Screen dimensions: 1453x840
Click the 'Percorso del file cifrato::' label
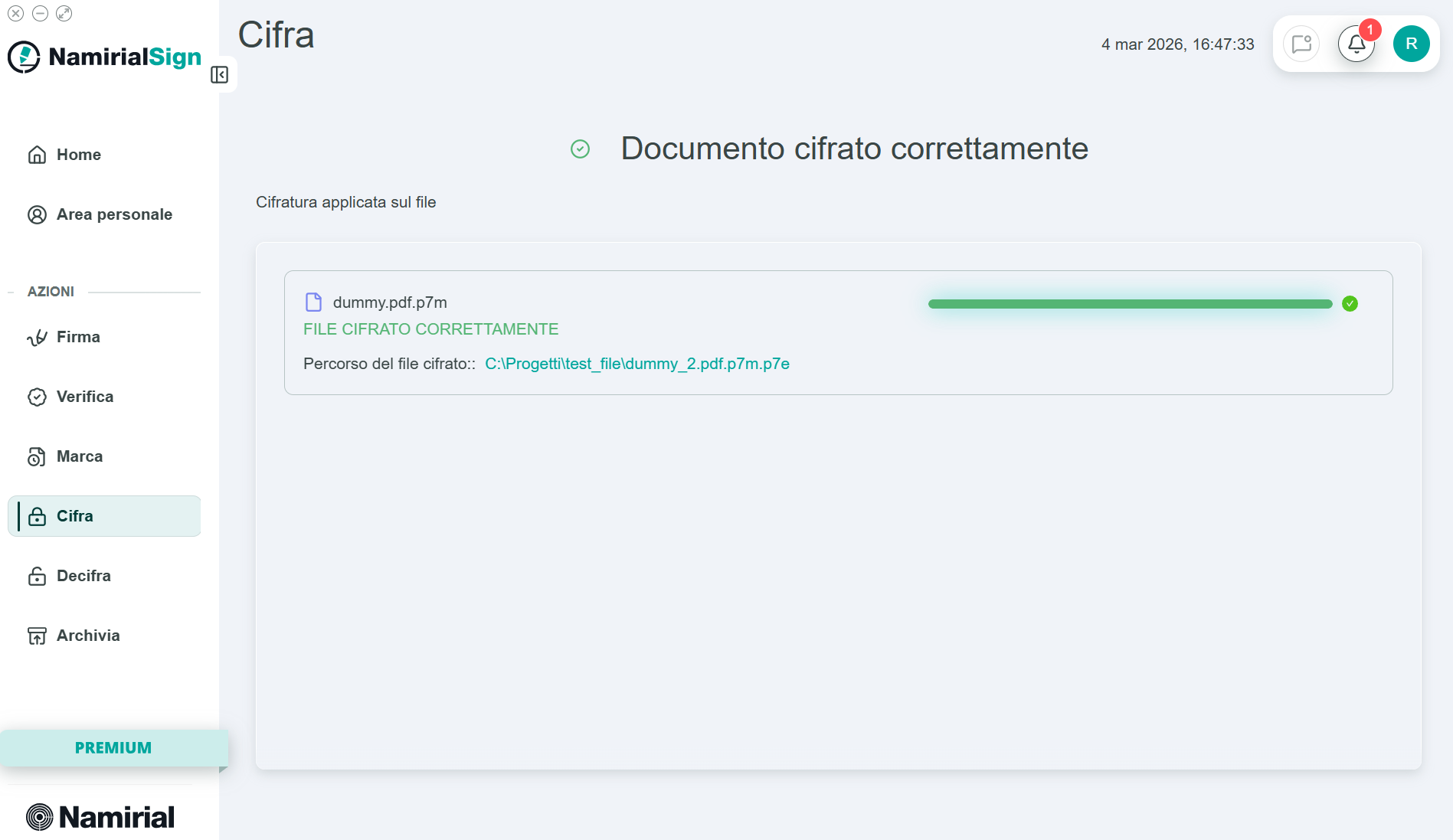(390, 364)
